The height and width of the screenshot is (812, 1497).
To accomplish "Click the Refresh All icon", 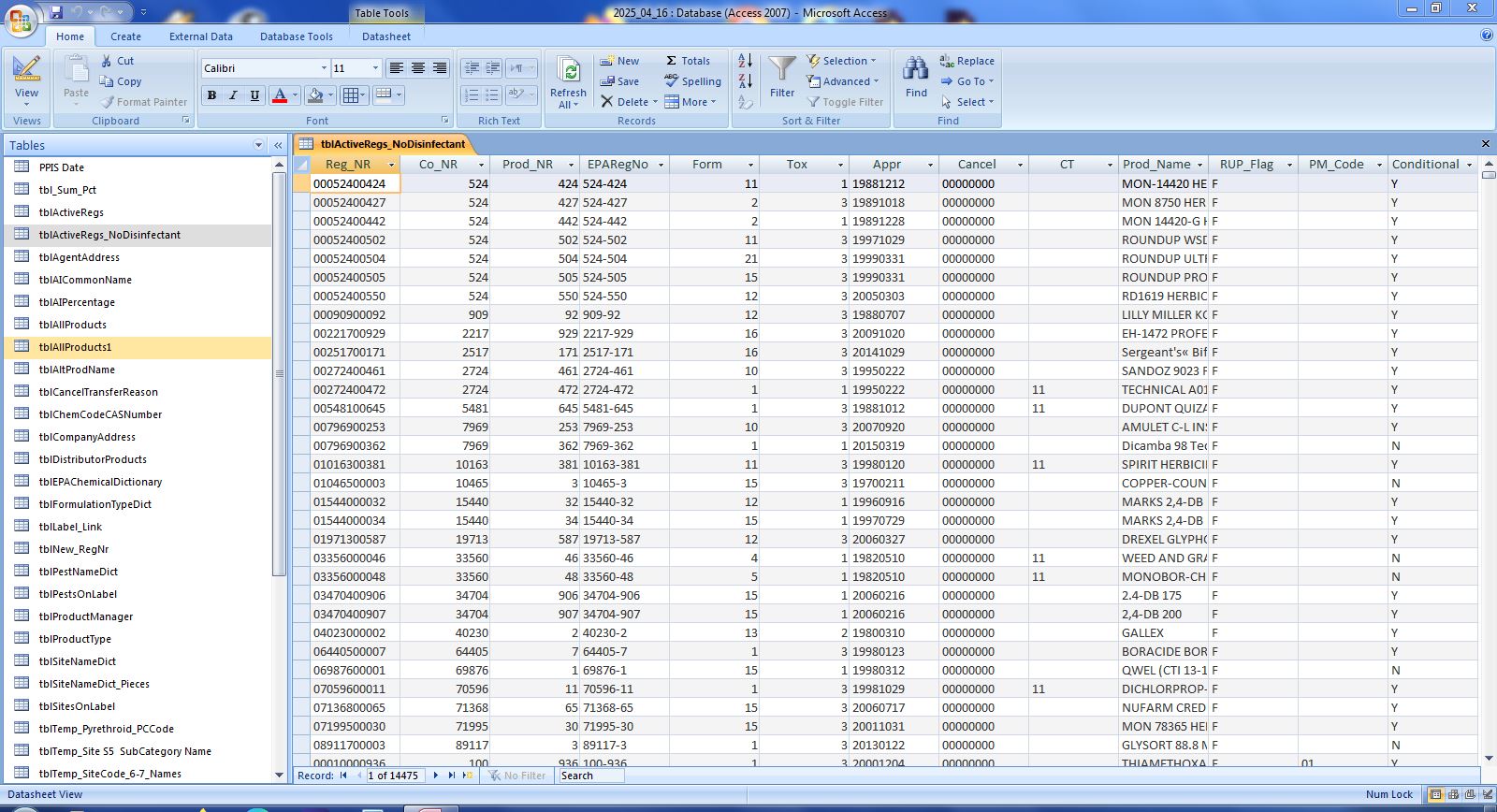I will click(x=568, y=70).
